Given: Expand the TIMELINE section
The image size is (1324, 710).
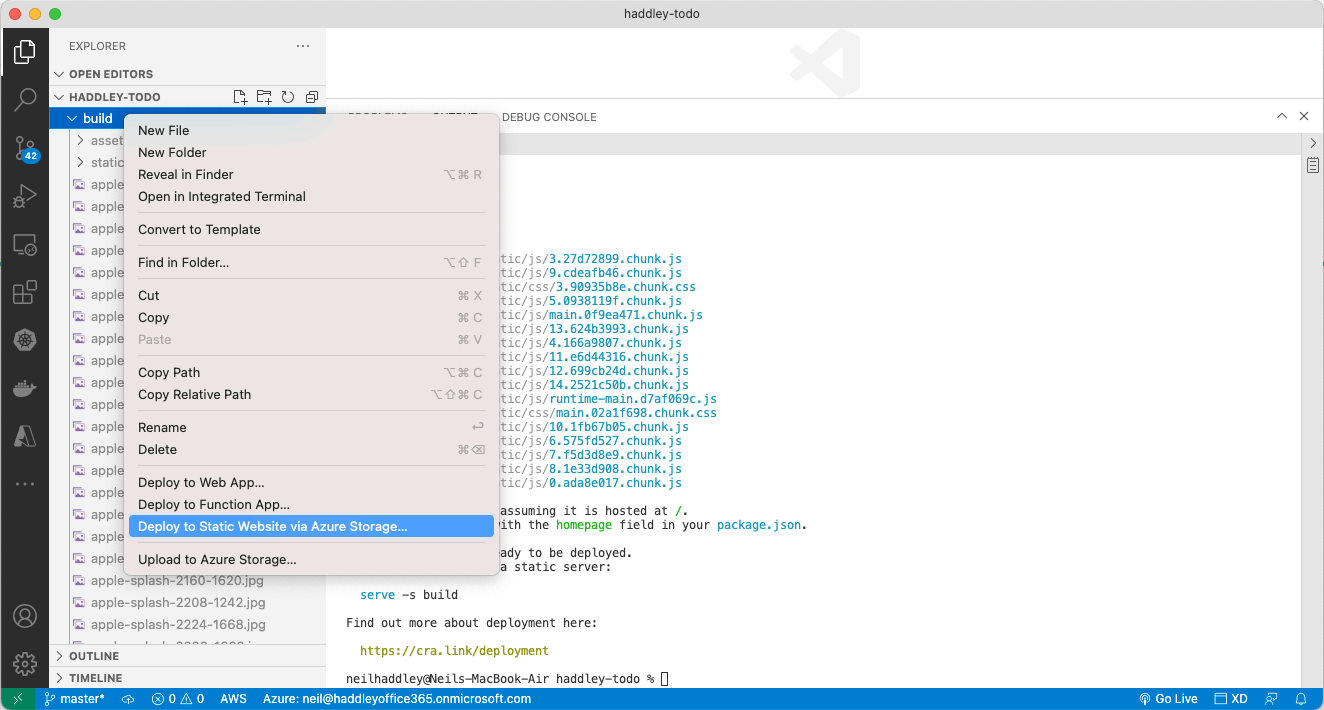Looking at the screenshot, I should point(95,678).
